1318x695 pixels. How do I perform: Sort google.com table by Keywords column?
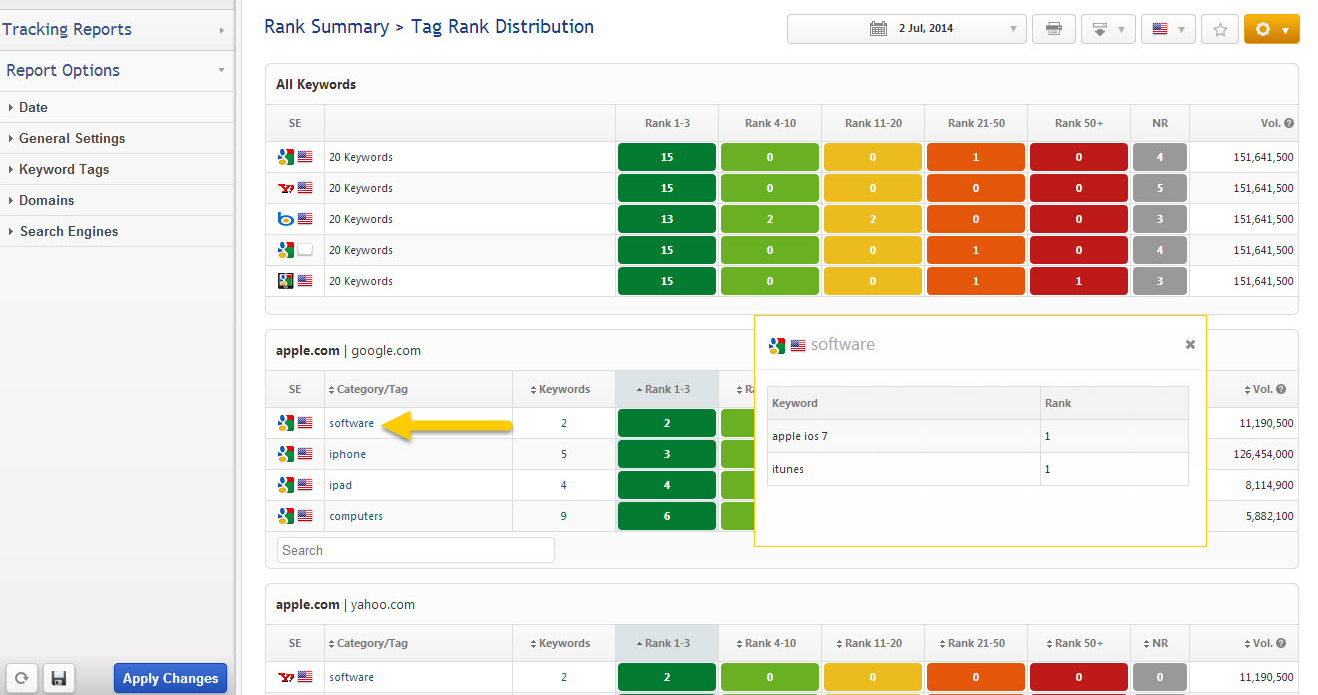click(x=563, y=389)
